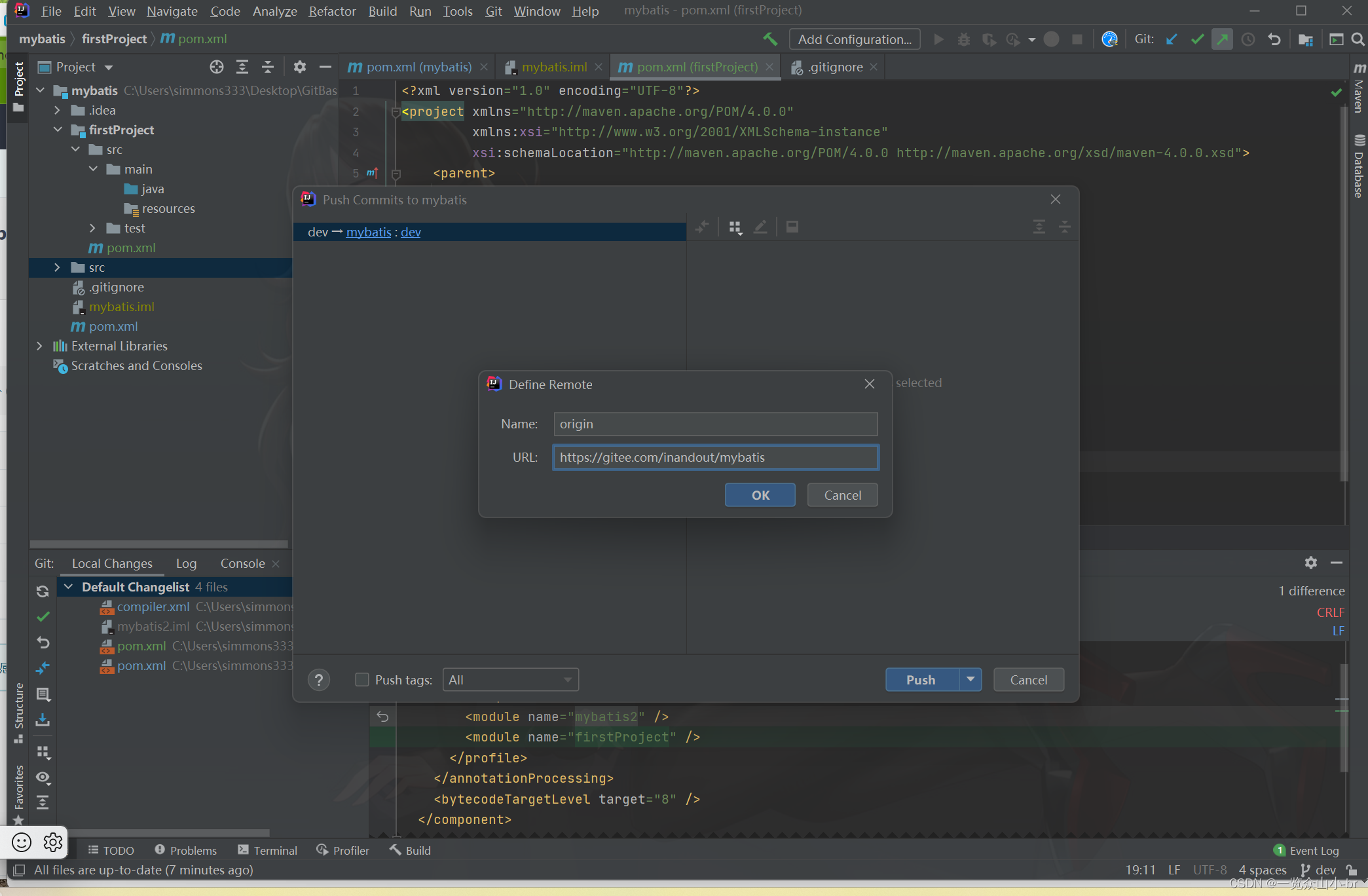Click the Git commit checkmark icon
Screen dimensions: 1368x896
point(1197,39)
